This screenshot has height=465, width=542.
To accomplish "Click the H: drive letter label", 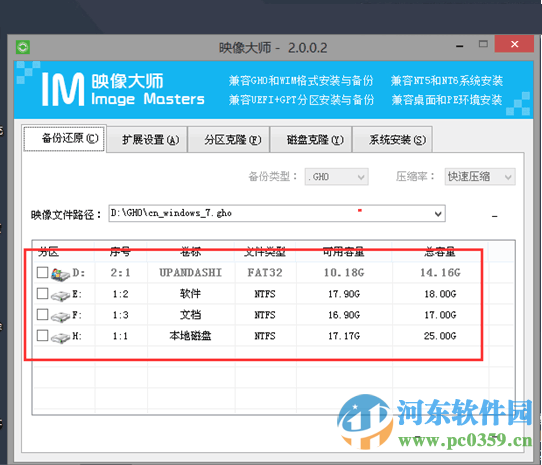I will pos(77,336).
